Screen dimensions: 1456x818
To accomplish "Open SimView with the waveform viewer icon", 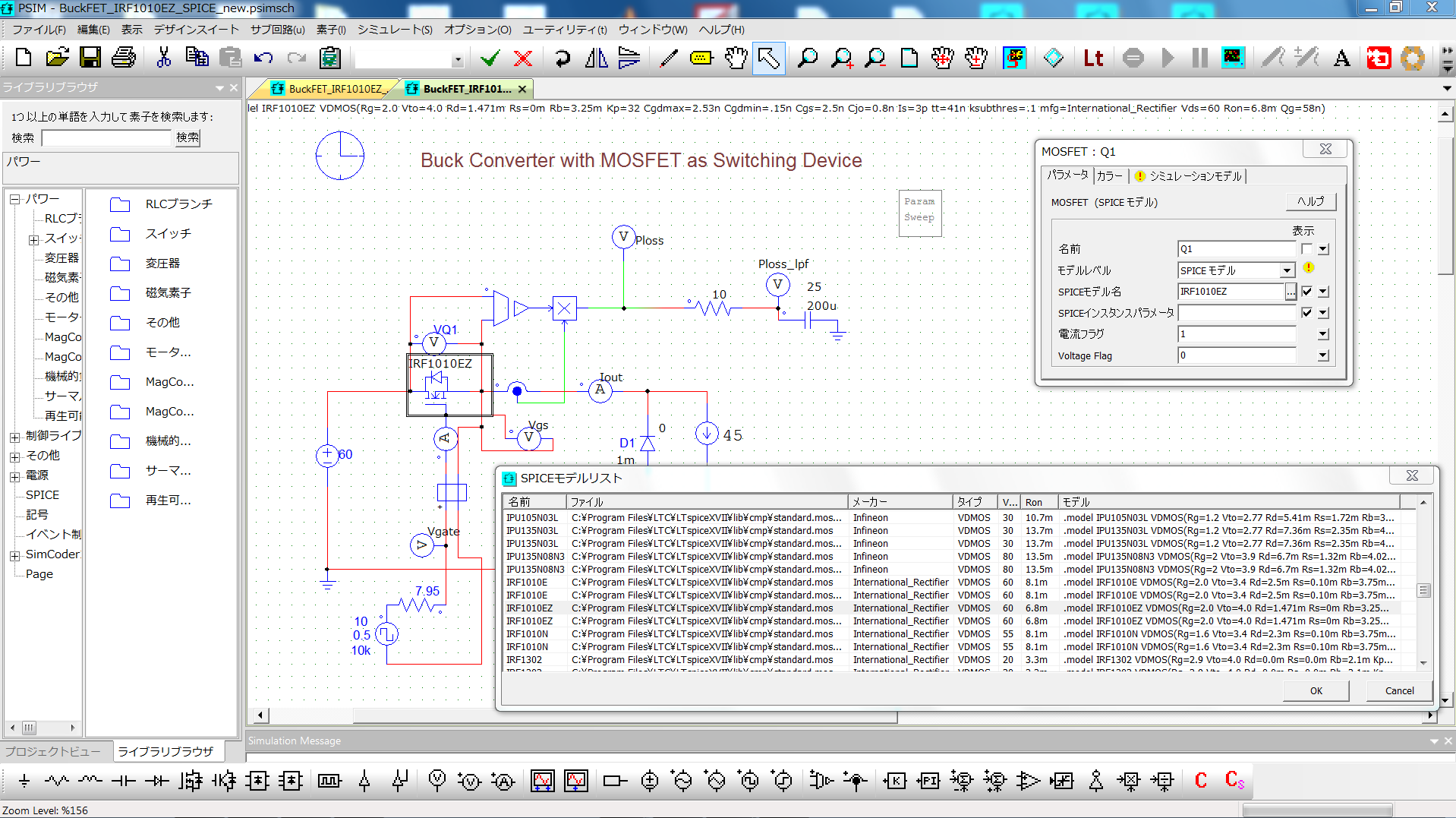I will [x=1233, y=58].
